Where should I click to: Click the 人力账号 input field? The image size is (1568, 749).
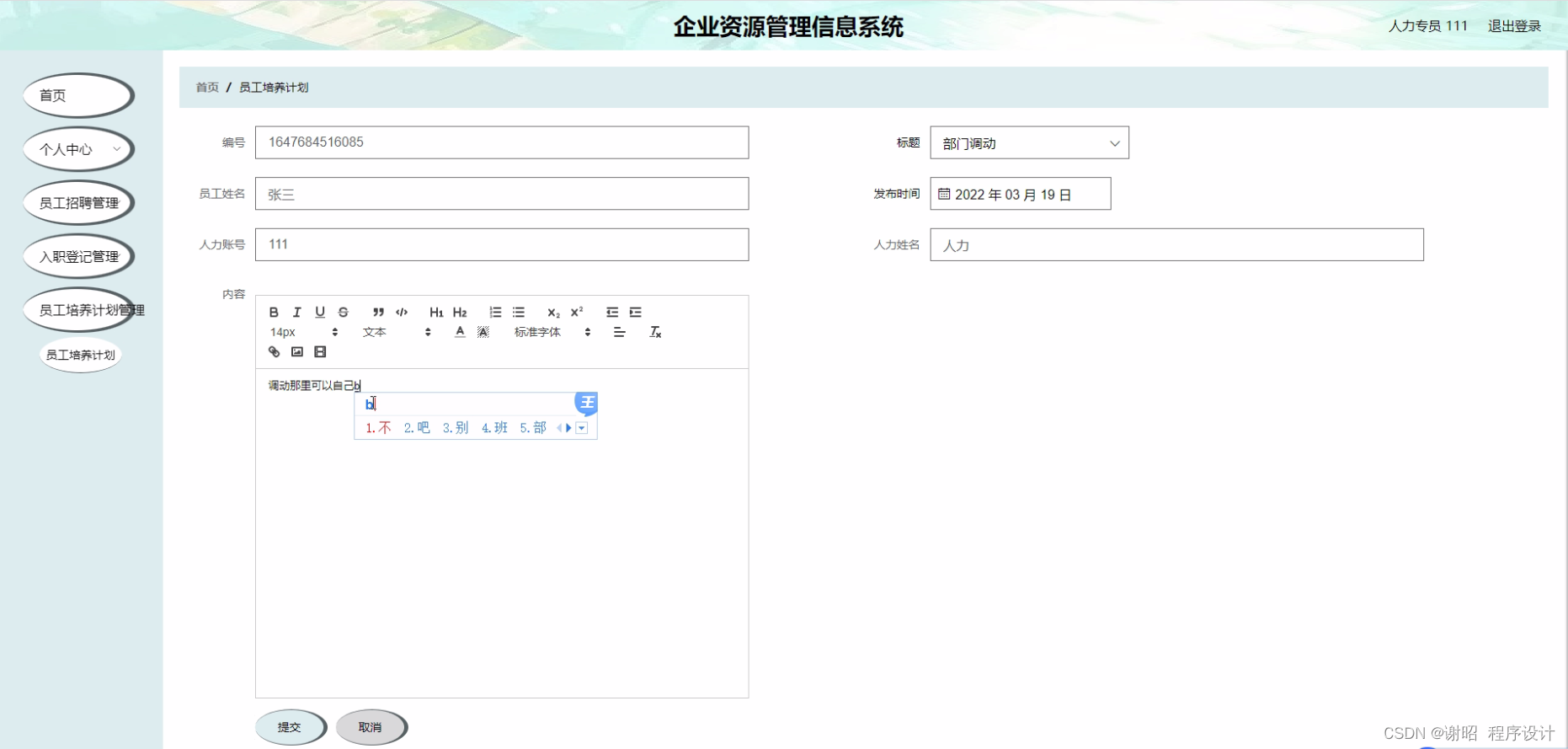(x=502, y=244)
